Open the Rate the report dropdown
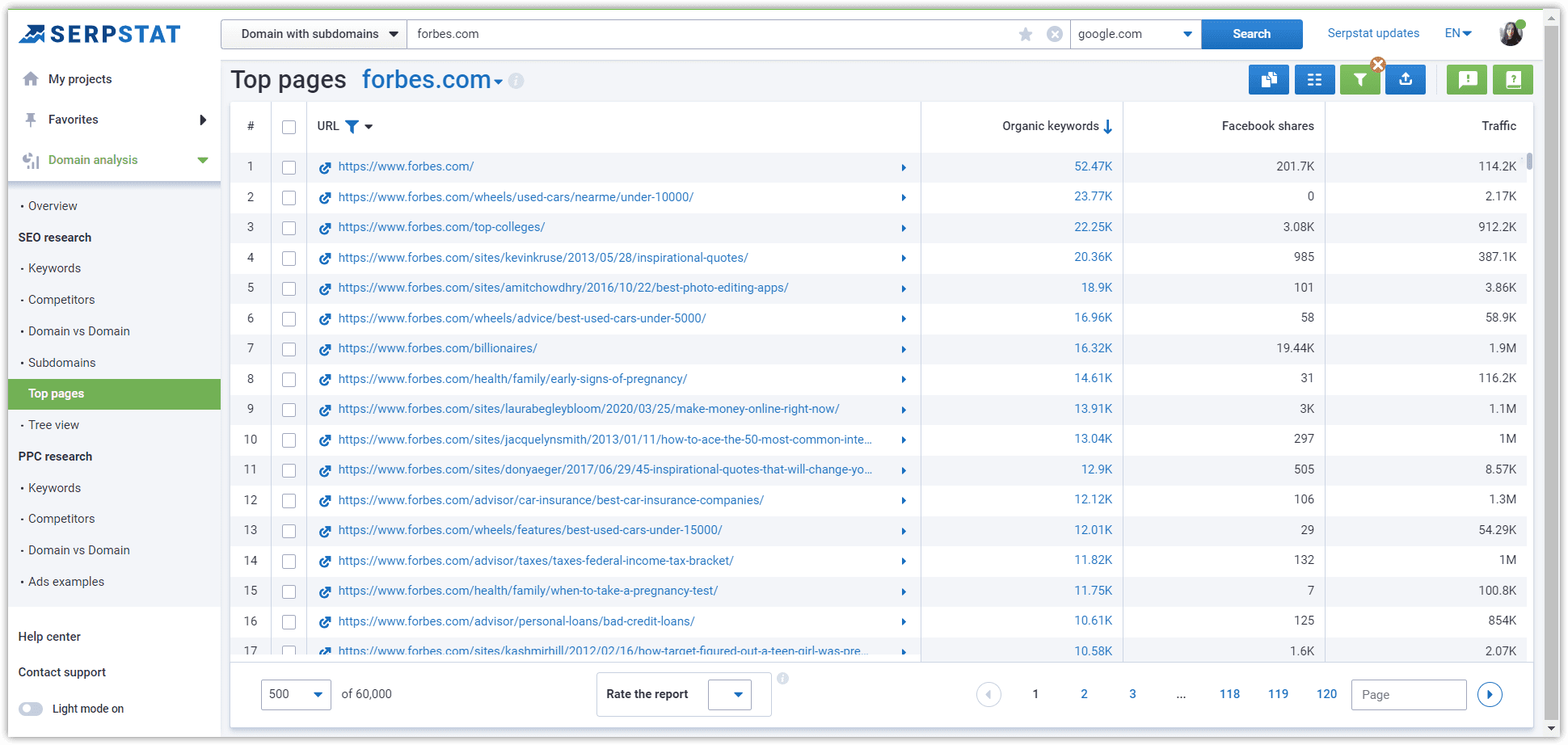1568x745 pixels. click(x=730, y=694)
